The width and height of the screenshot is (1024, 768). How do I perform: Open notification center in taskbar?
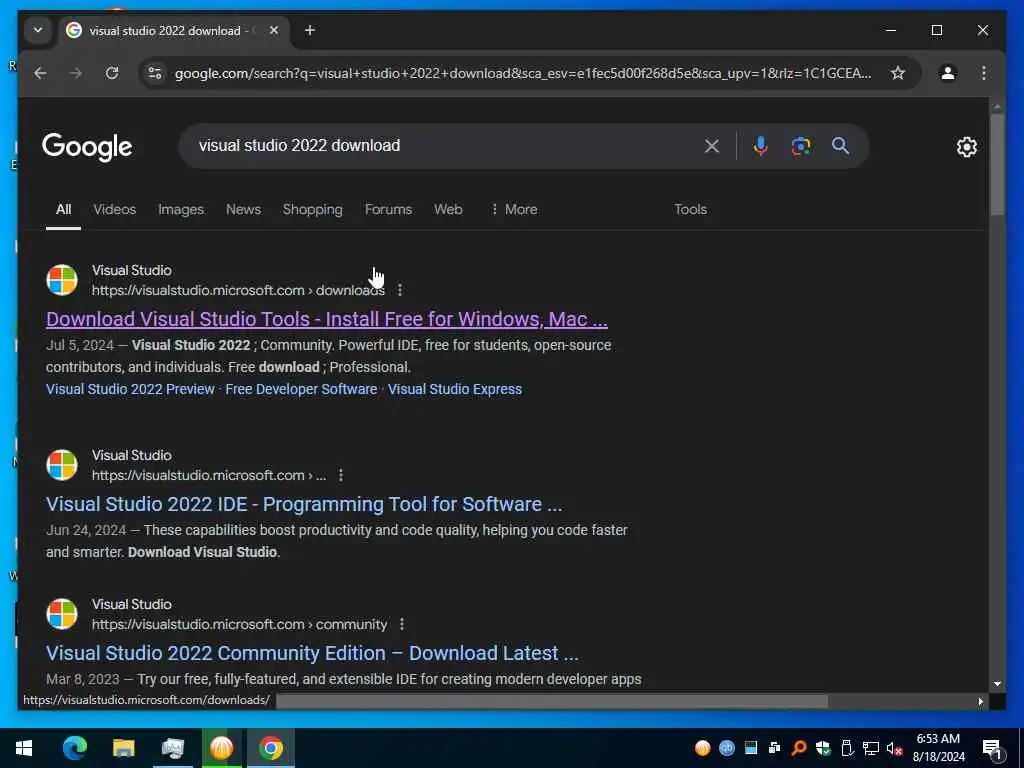point(993,748)
